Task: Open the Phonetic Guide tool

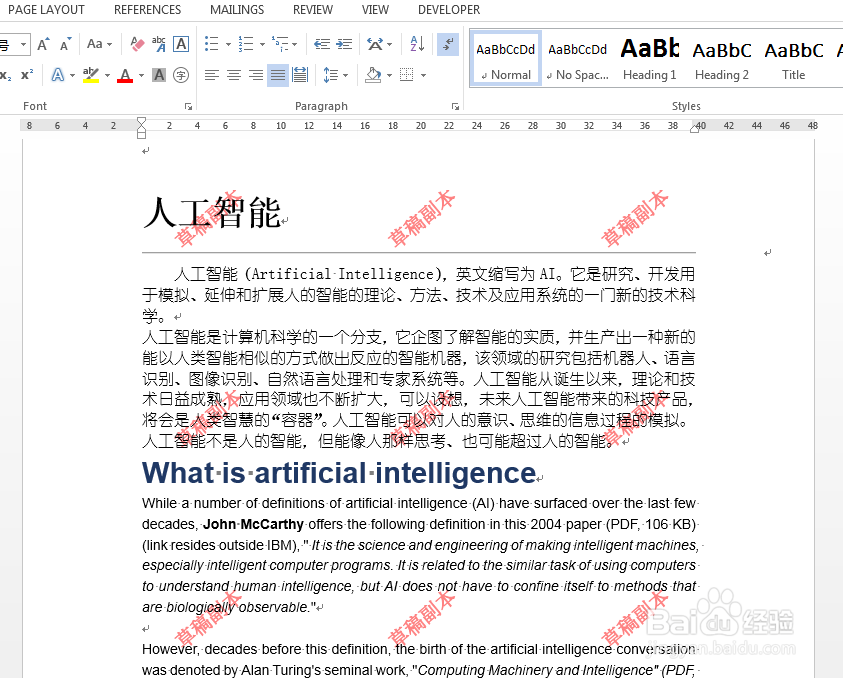Action: pyautogui.click(x=159, y=44)
